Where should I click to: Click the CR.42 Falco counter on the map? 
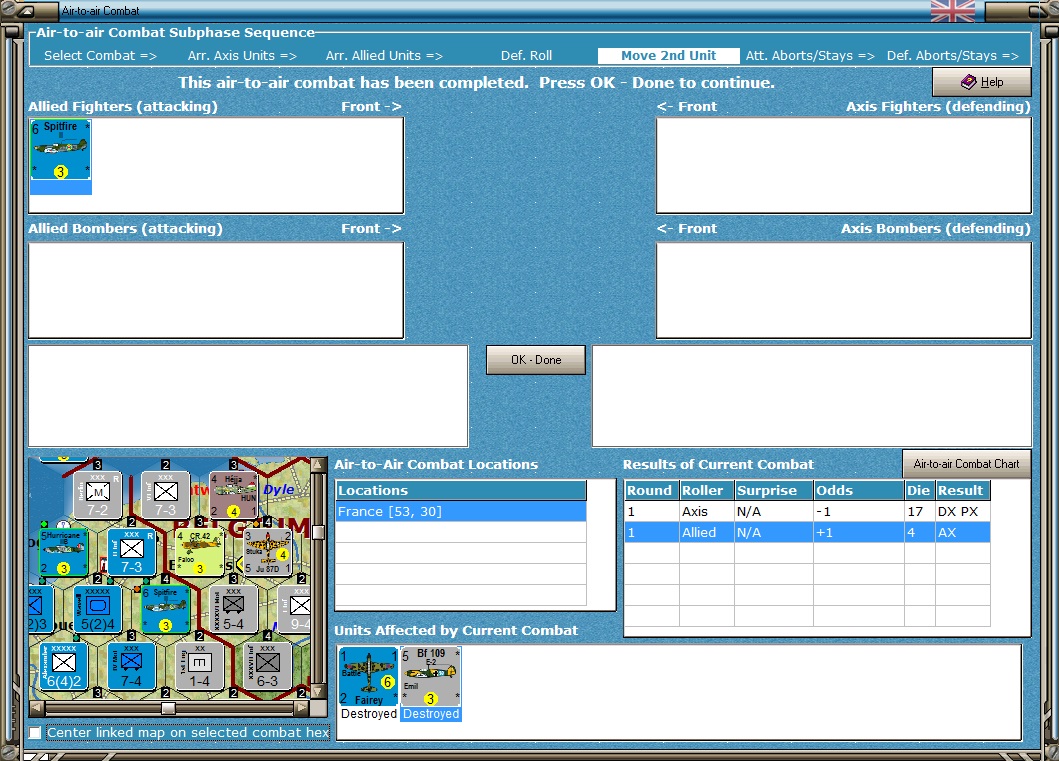click(x=199, y=552)
